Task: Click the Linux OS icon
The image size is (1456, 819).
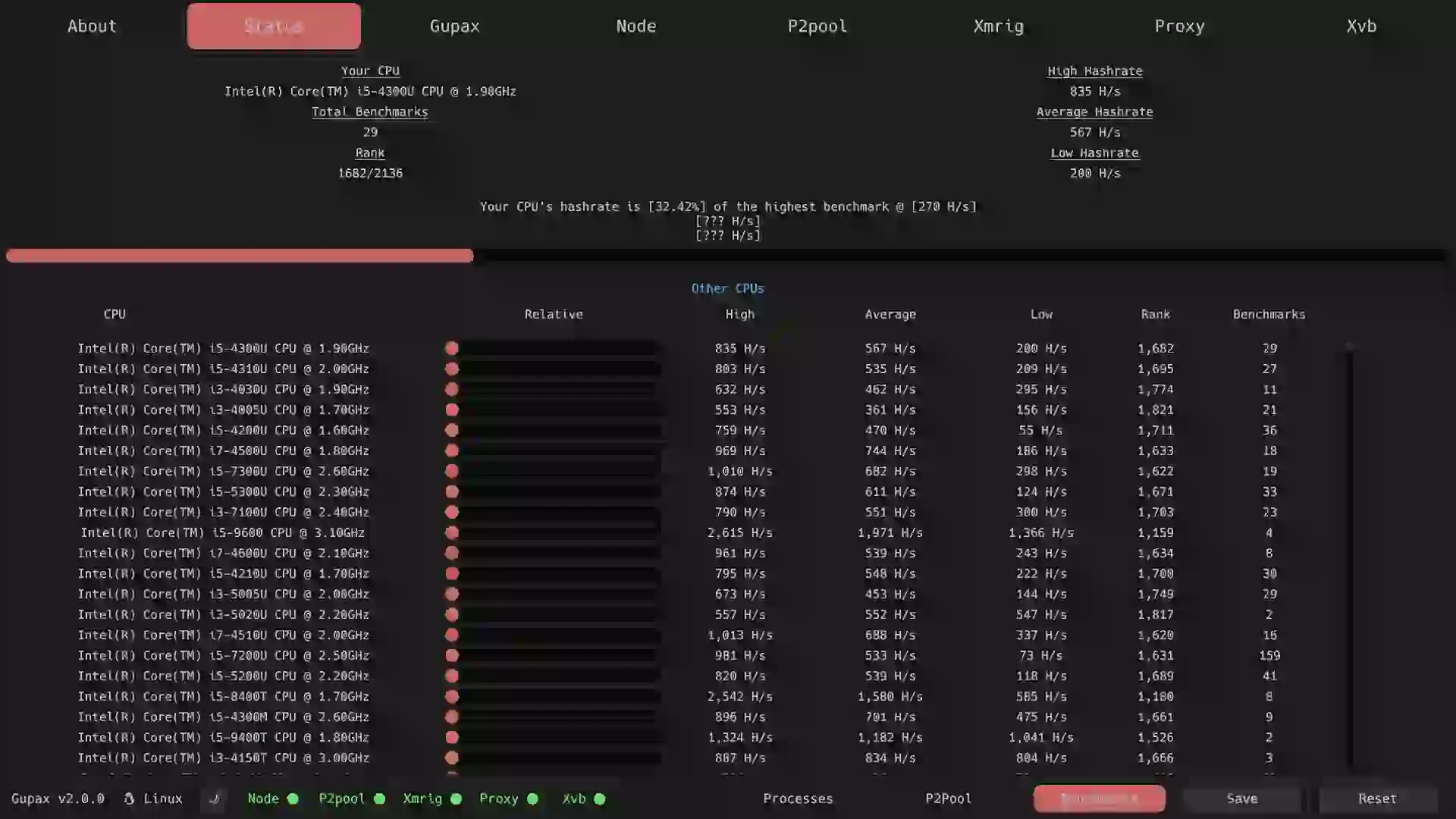Action: tap(129, 799)
